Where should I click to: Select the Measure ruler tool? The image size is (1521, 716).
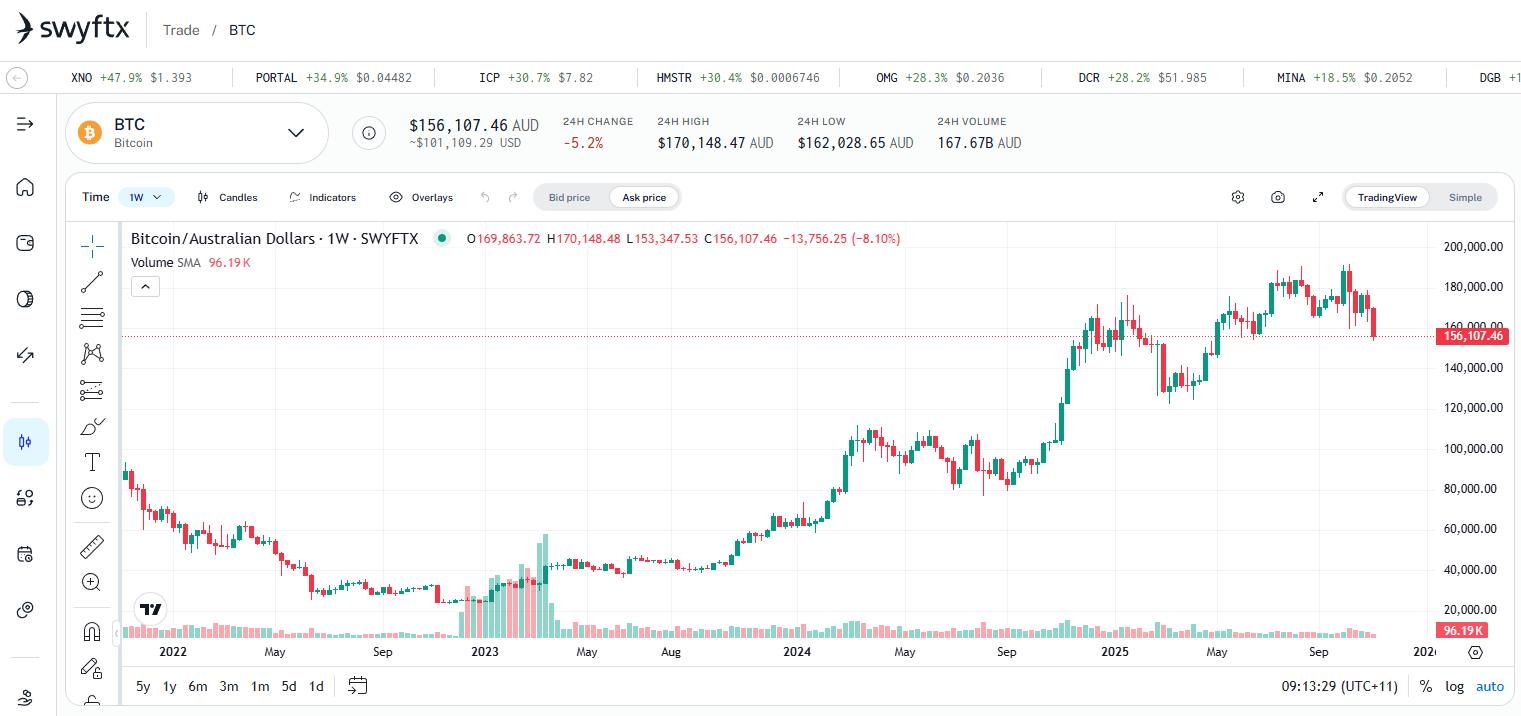coord(91,546)
